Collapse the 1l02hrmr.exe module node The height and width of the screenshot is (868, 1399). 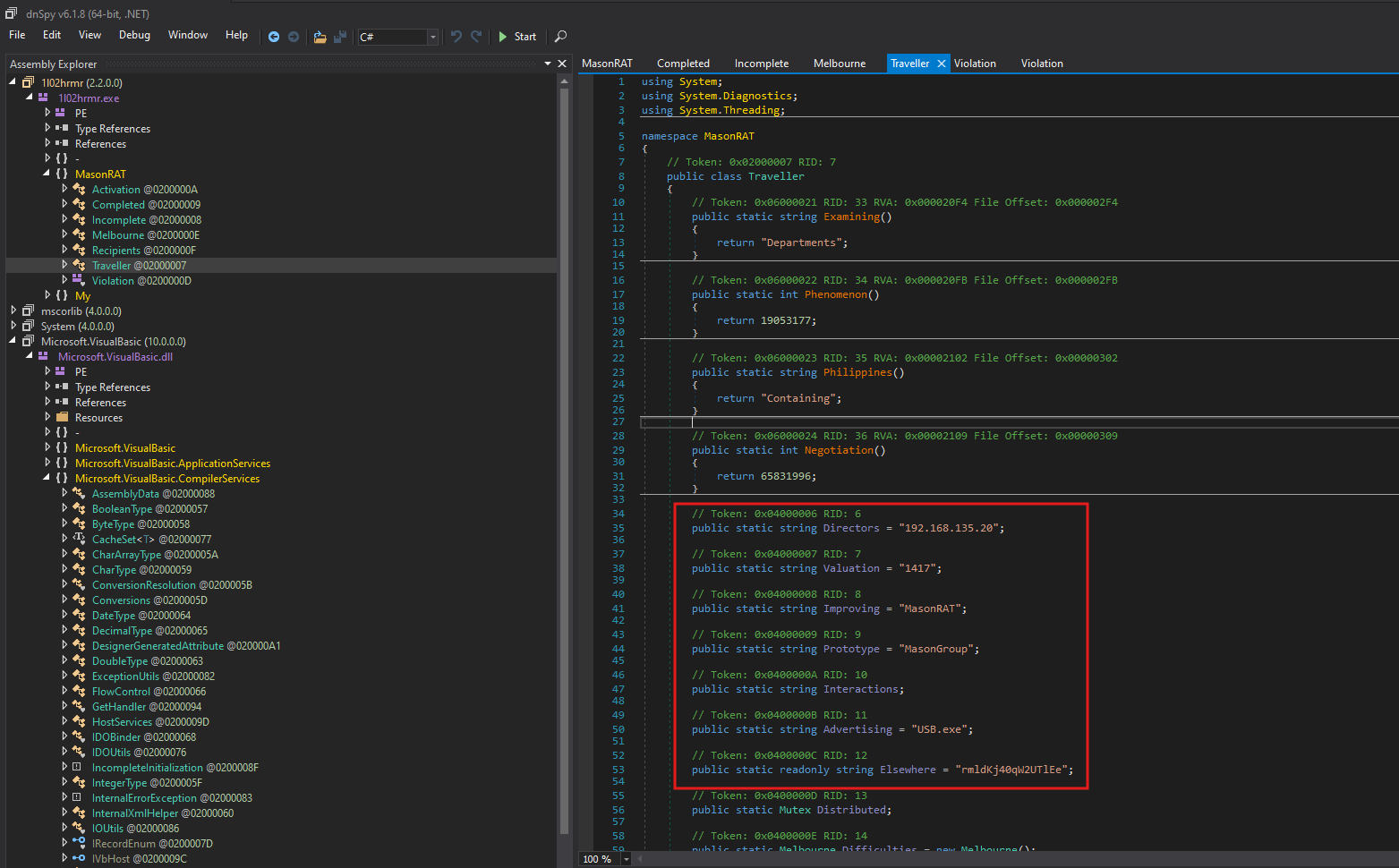(x=30, y=98)
